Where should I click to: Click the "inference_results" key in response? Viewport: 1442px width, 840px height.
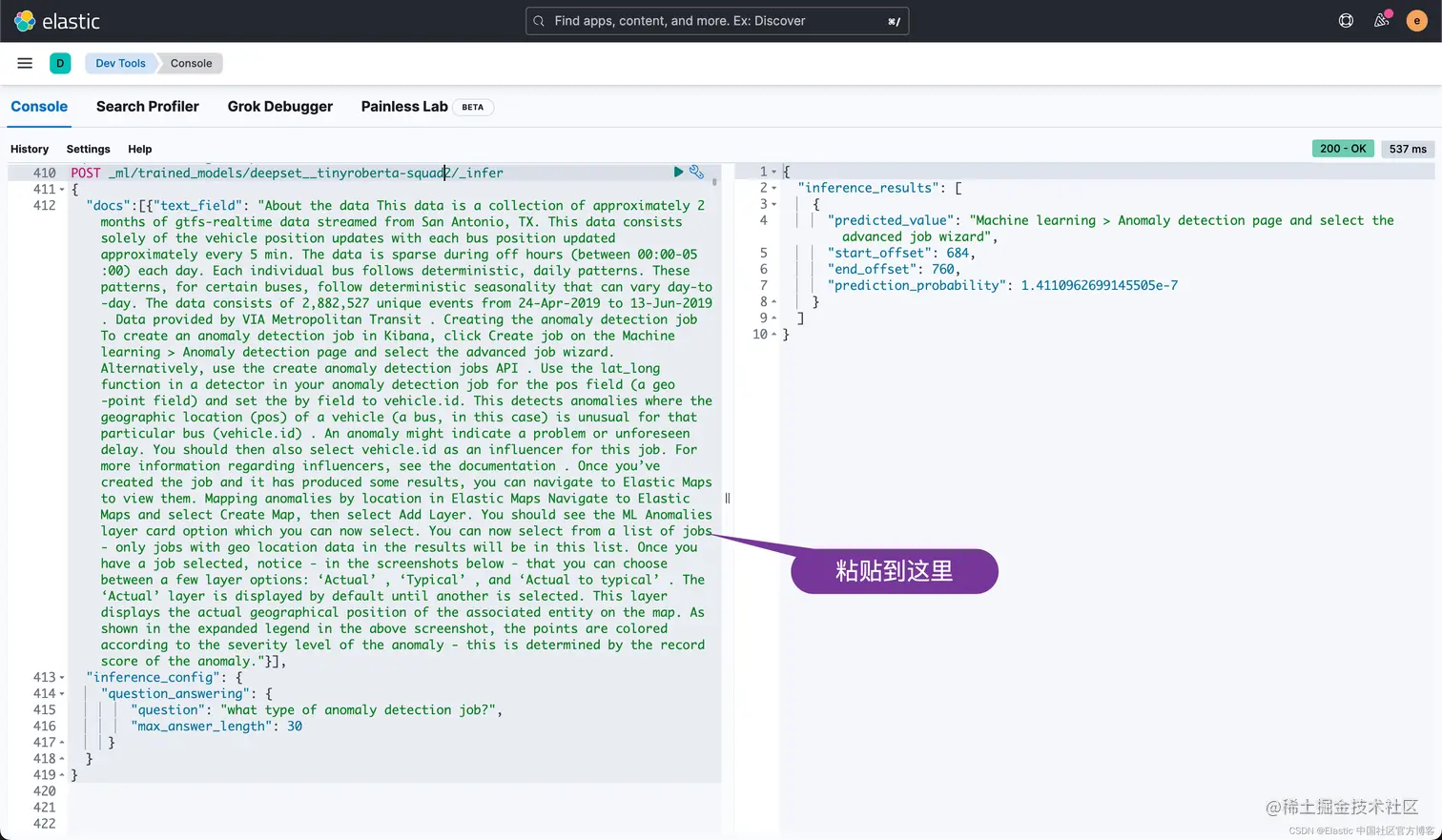[869, 188]
